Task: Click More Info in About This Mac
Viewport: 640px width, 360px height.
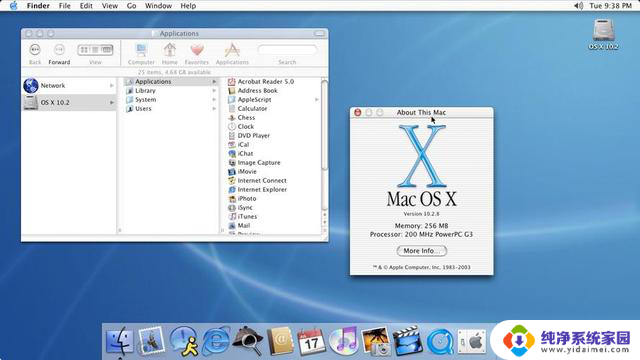Action: click(422, 251)
